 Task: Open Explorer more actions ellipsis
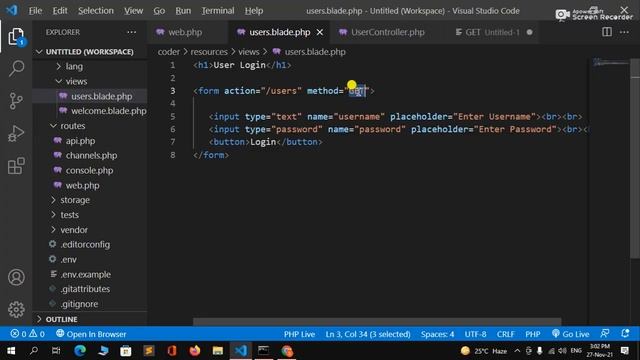(131, 32)
